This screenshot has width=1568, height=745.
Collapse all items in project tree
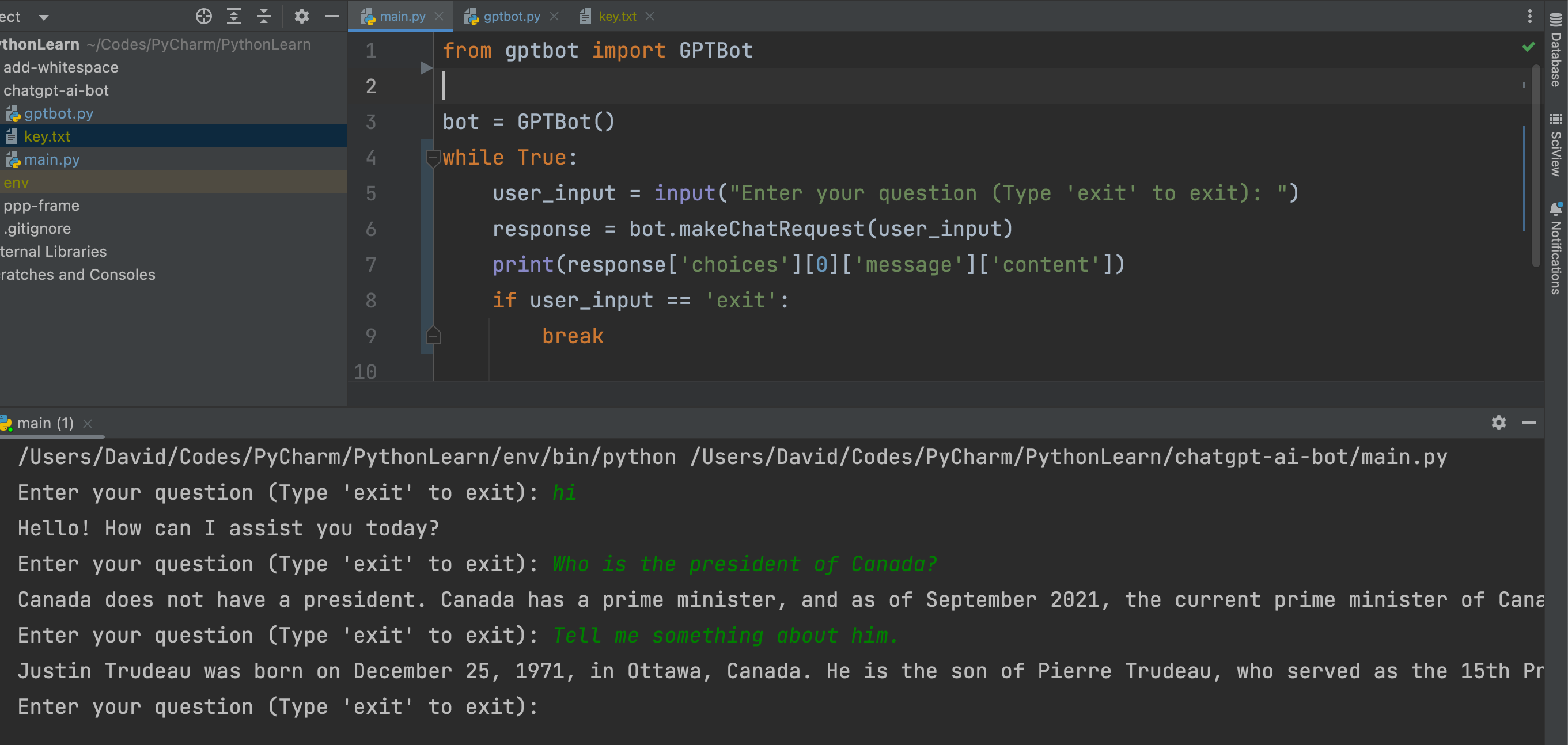(264, 17)
